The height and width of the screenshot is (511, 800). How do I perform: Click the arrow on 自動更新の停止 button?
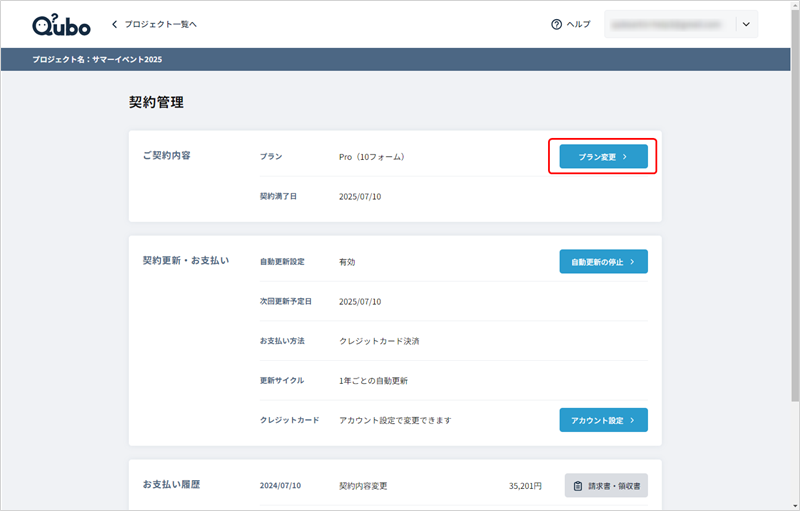point(633,262)
